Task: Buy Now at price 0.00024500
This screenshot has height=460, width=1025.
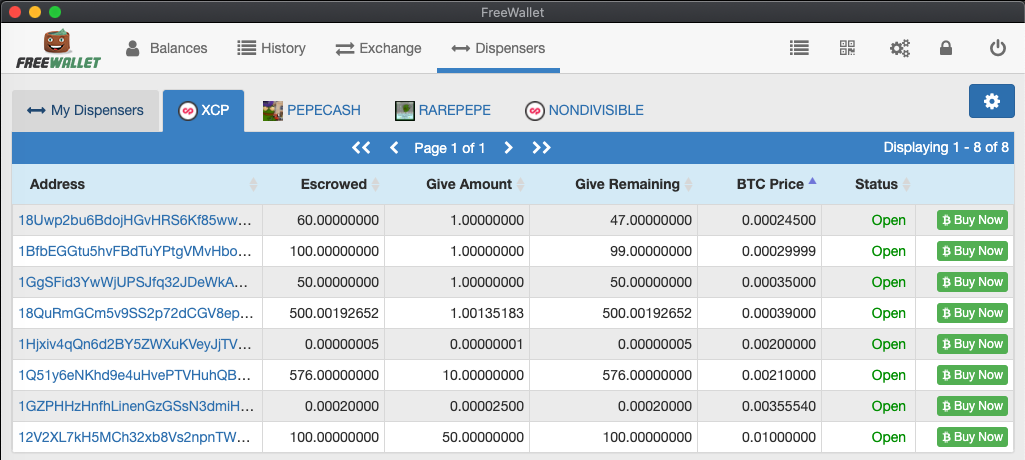Action: coord(972,220)
